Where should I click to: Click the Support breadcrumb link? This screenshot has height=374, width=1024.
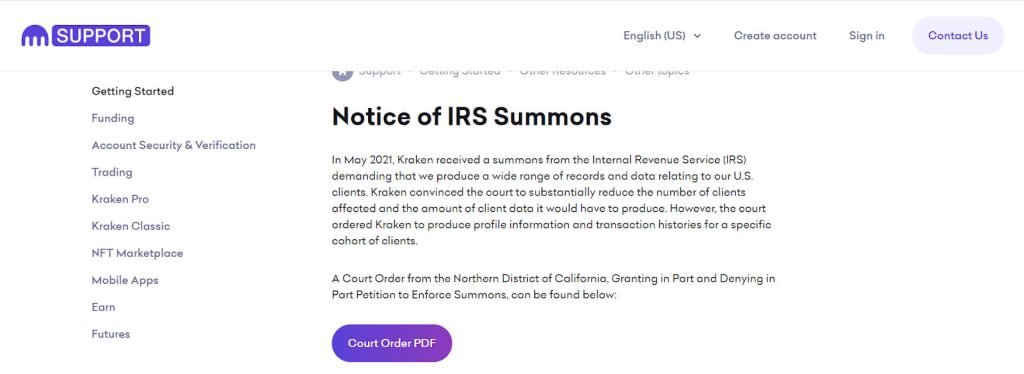click(379, 73)
